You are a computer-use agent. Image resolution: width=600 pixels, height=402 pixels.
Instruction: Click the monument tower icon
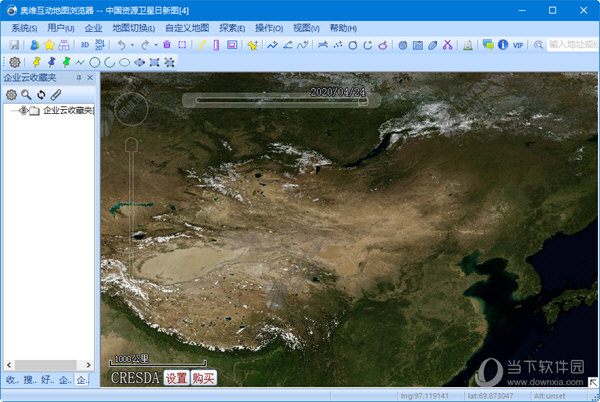[468, 45]
